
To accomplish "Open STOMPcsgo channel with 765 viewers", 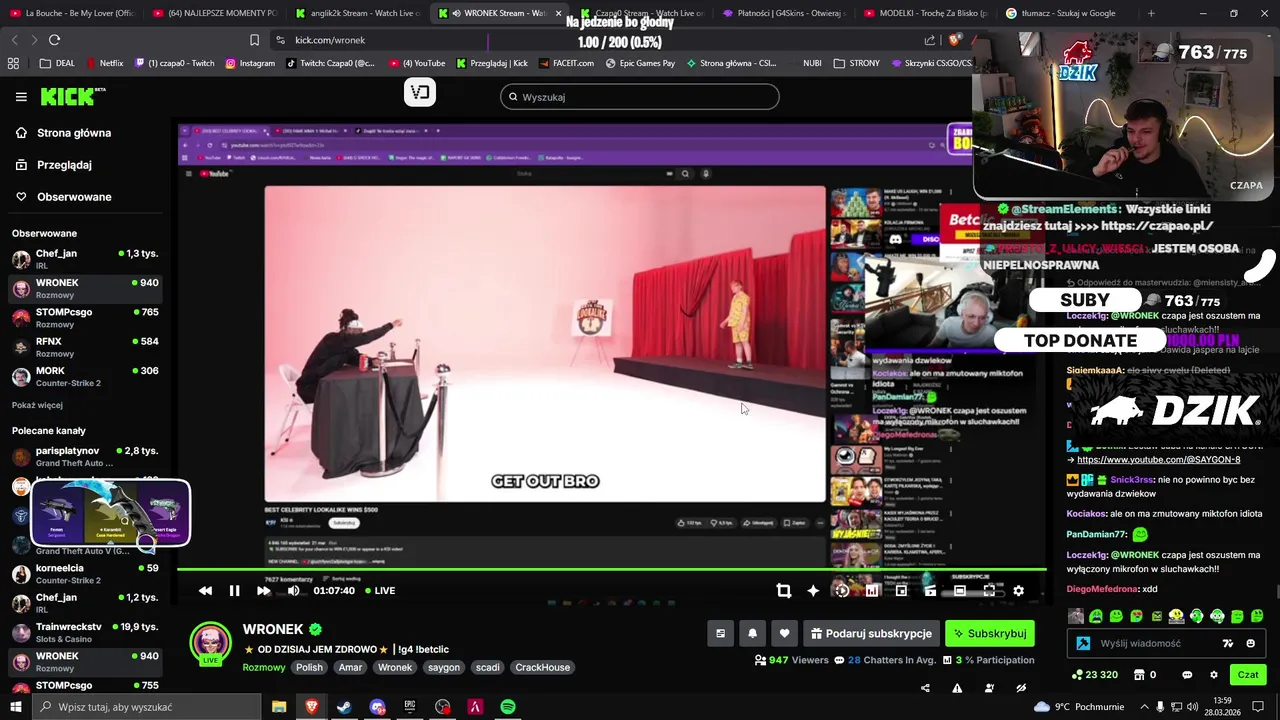I will click(85, 318).
